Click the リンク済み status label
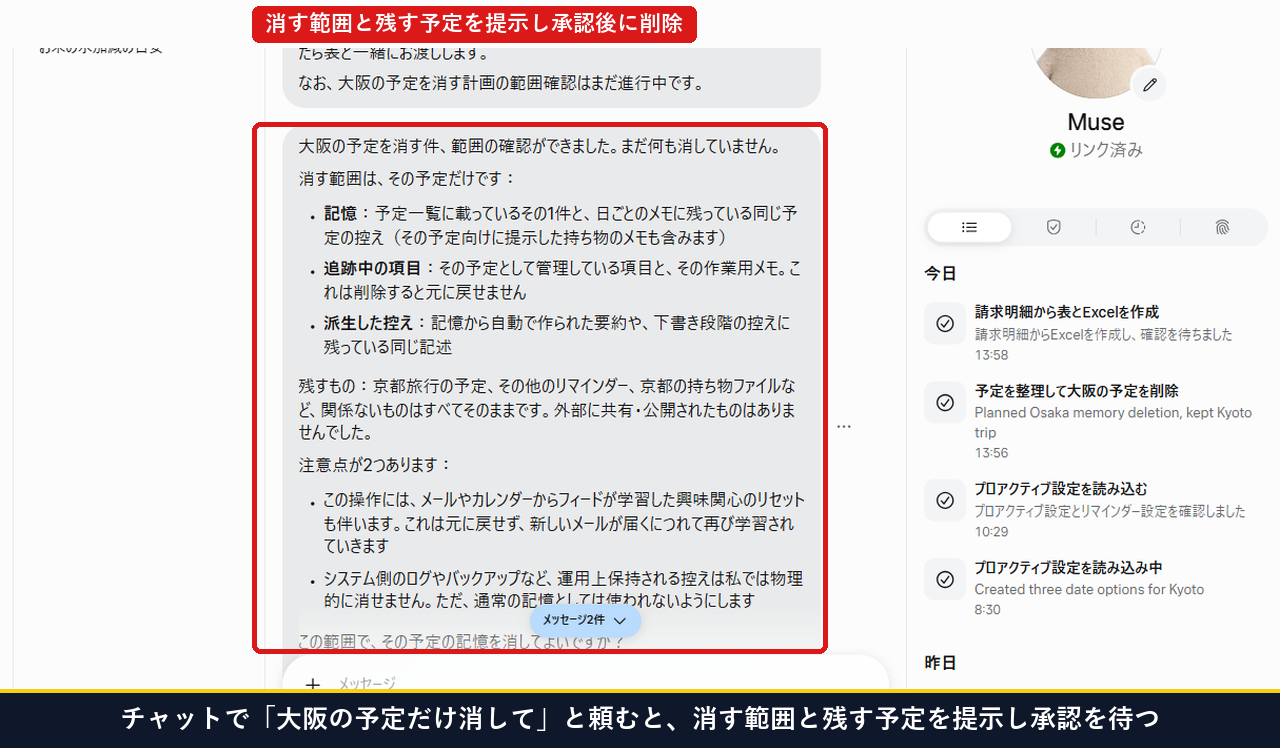 coord(1106,150)
